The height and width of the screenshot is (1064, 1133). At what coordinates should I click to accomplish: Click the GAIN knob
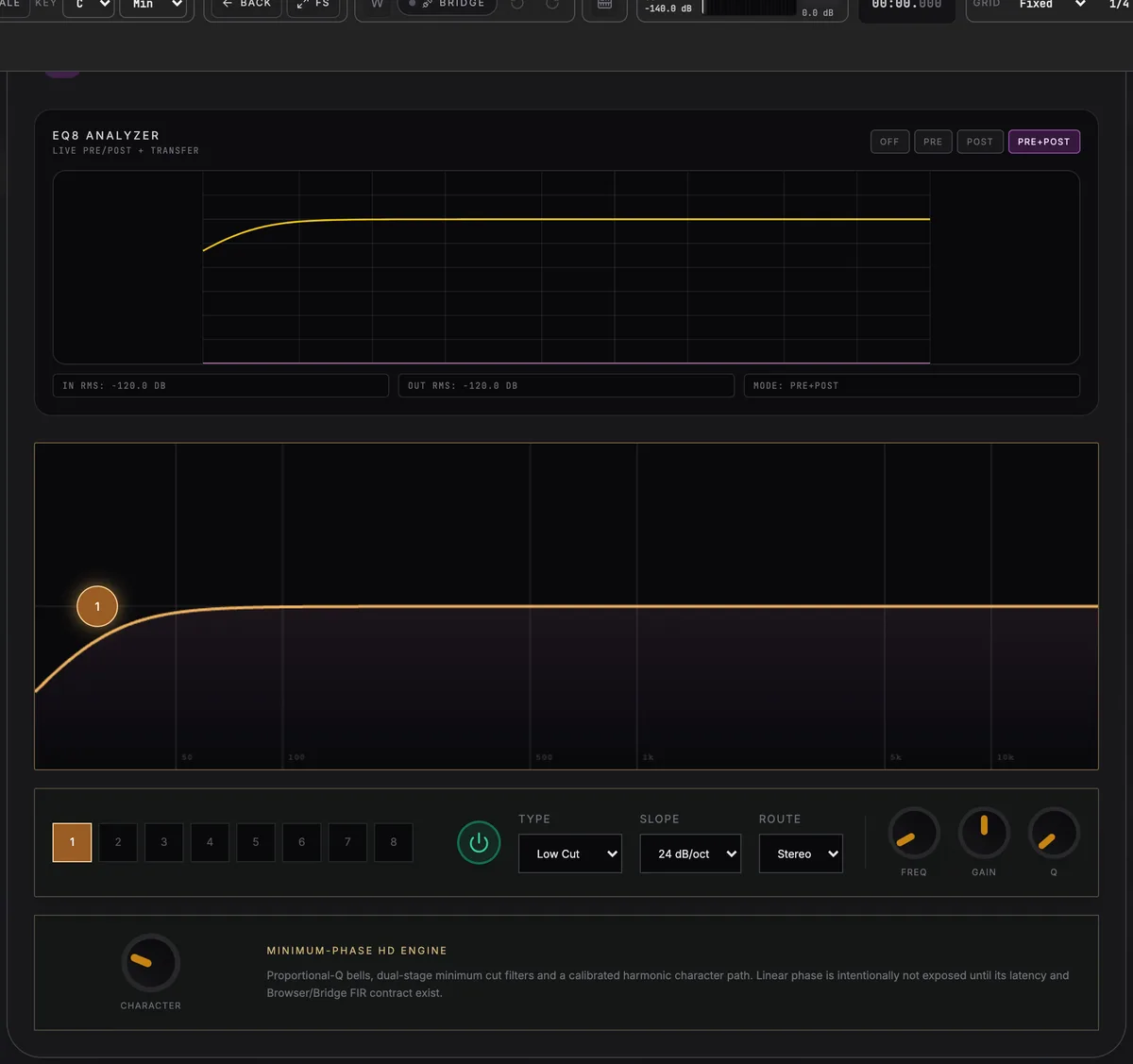(984, 834)
